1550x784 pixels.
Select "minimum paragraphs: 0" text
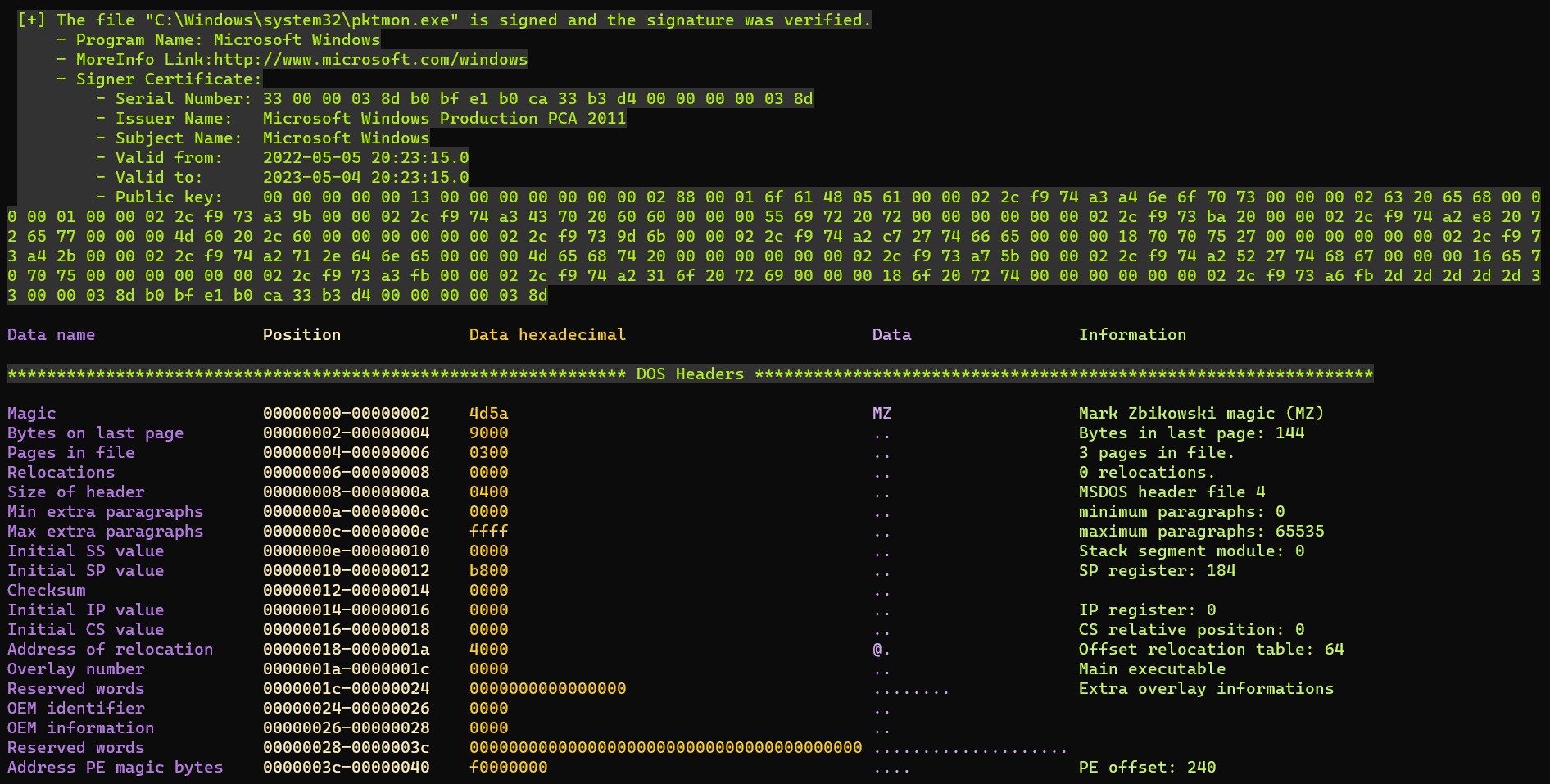coord(1182,512)
